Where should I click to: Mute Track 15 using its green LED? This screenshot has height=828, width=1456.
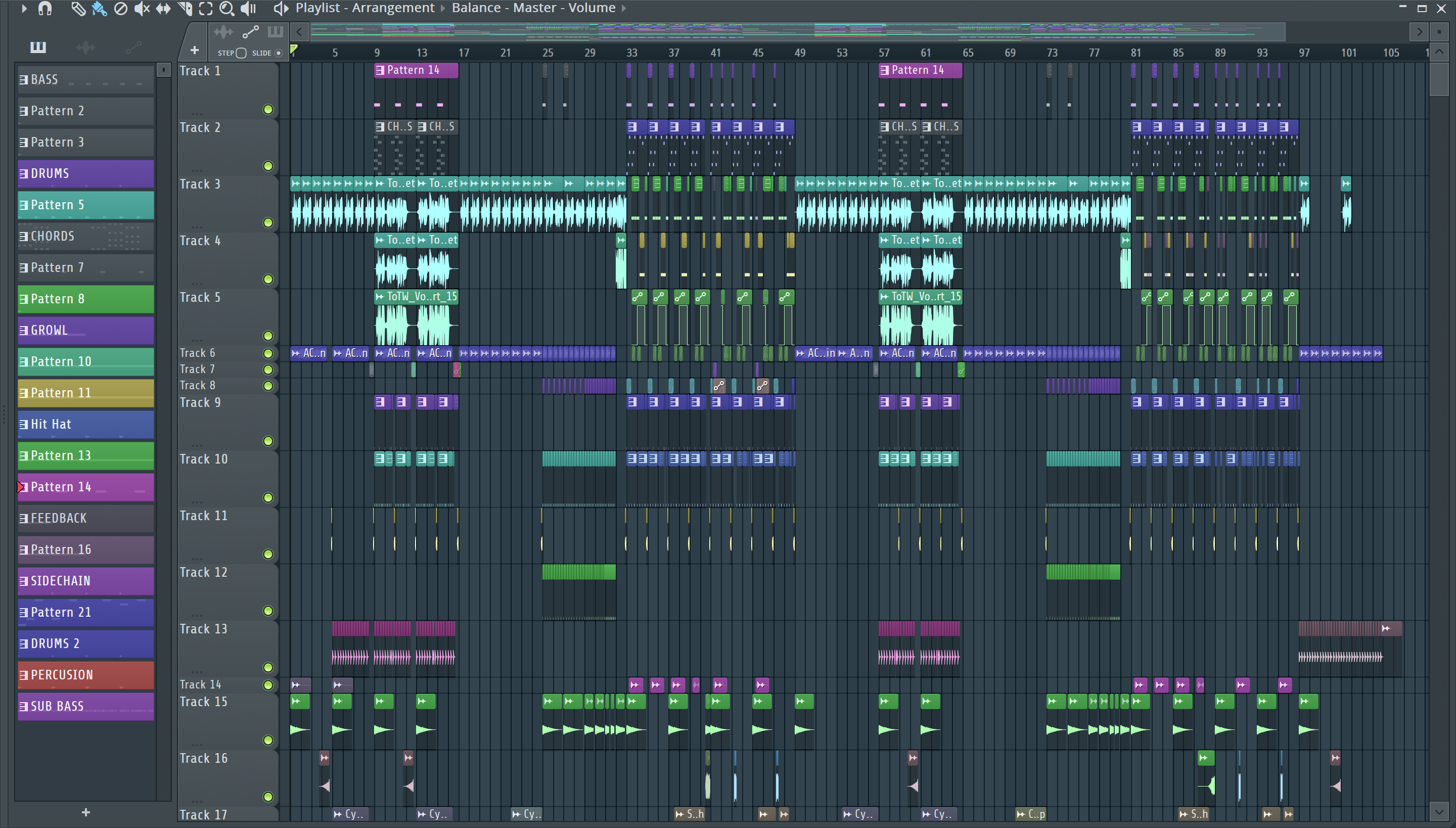point(268,740)
